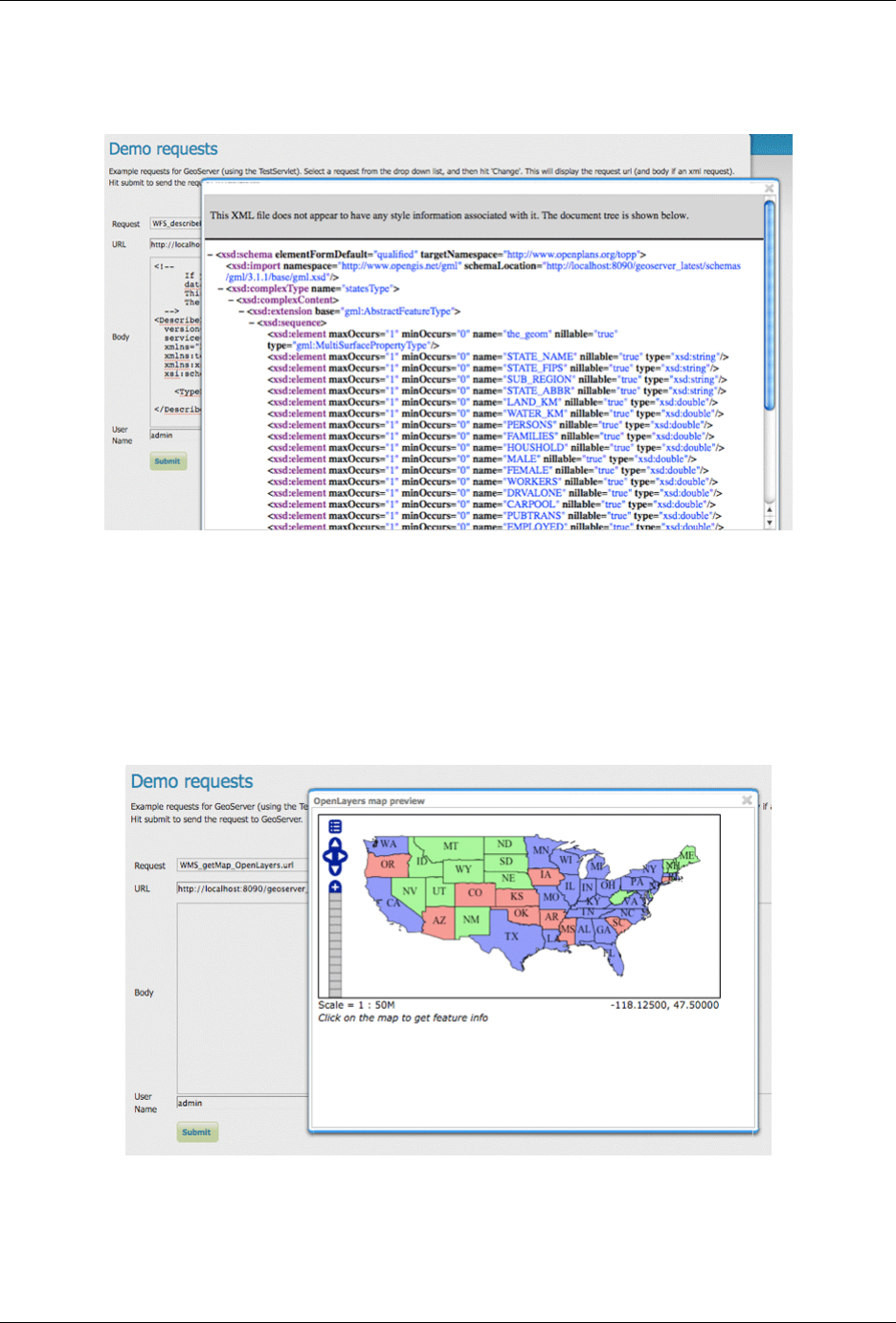Click the '-118.12500, 47.50000' coordinates text
This screenshot has width=896, height=1323.
tap(664, 1005)
